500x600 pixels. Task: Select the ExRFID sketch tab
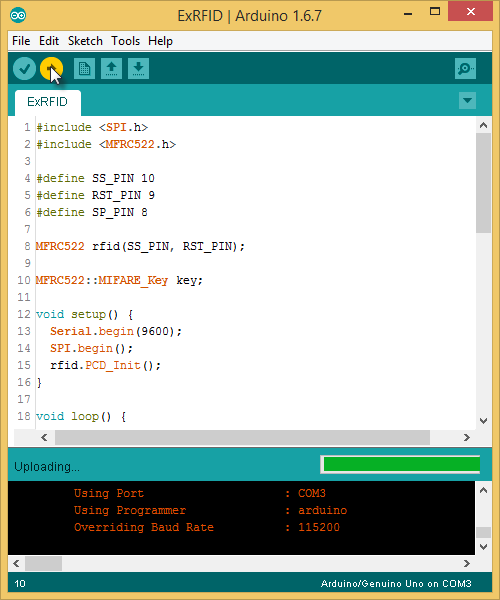tap(47, 102)
